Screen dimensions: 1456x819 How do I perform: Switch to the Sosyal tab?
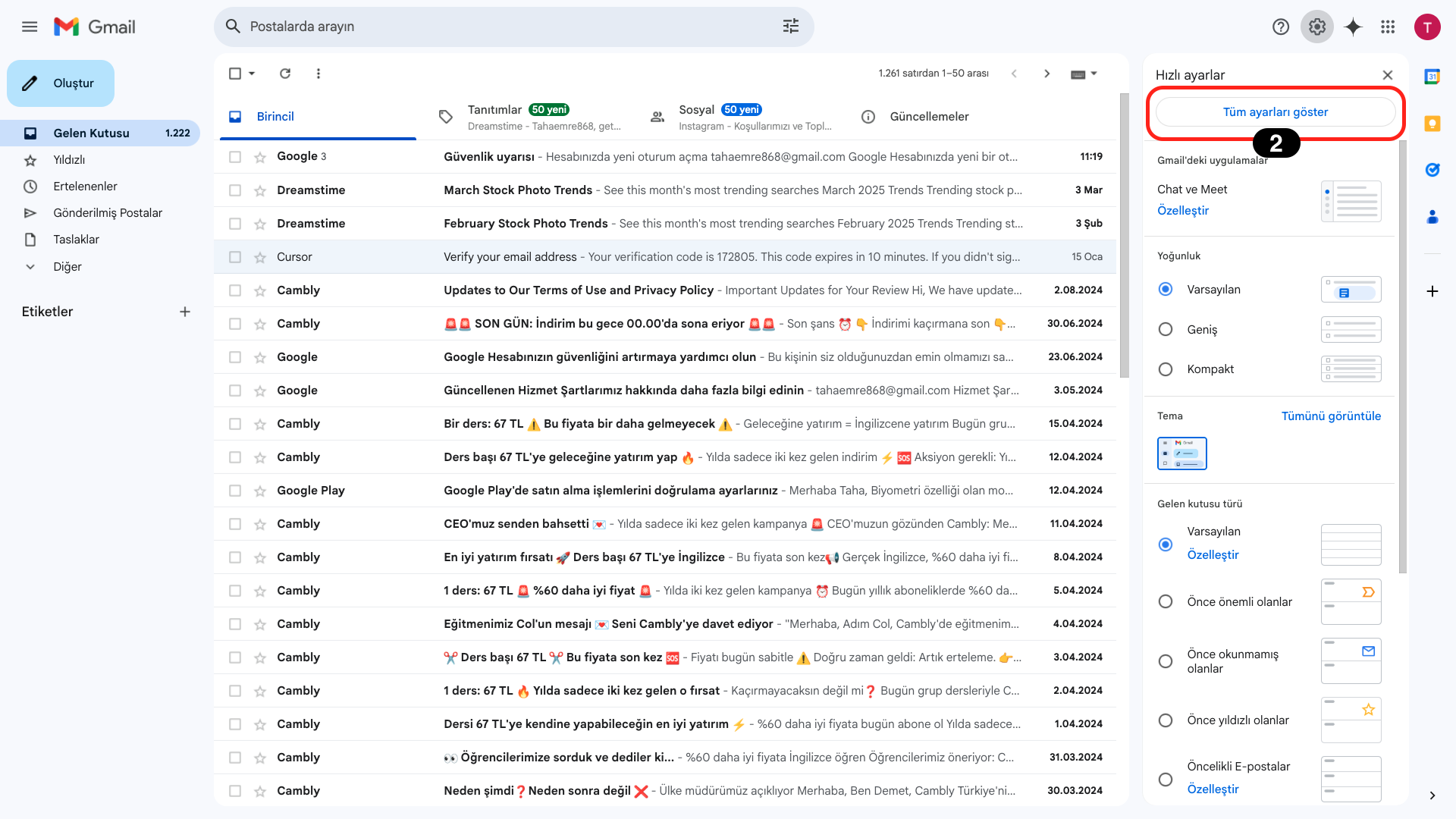(741, 117)
